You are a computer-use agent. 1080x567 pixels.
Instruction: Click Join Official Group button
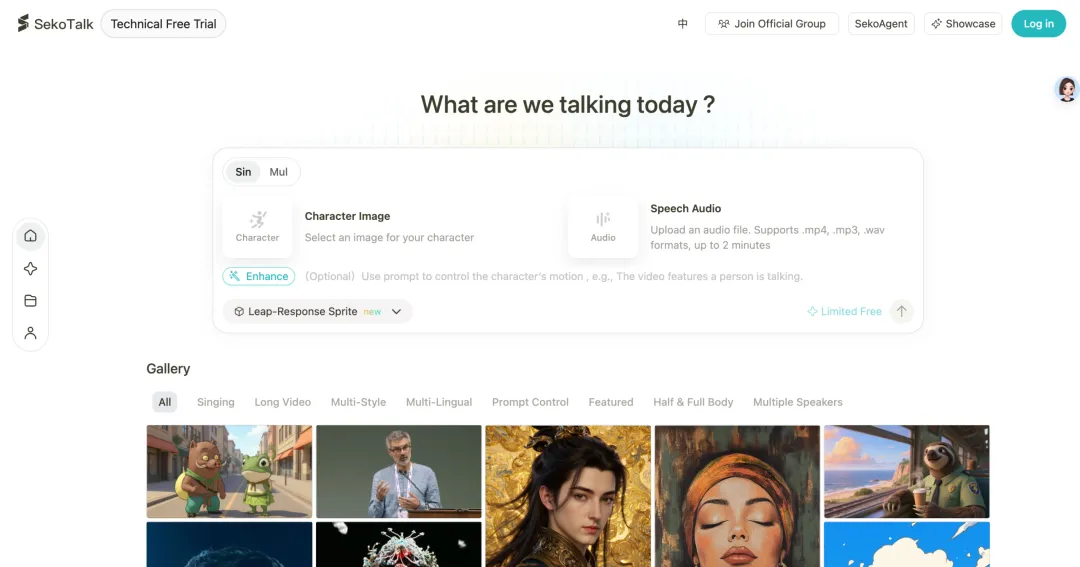click(x=771, y=23)
